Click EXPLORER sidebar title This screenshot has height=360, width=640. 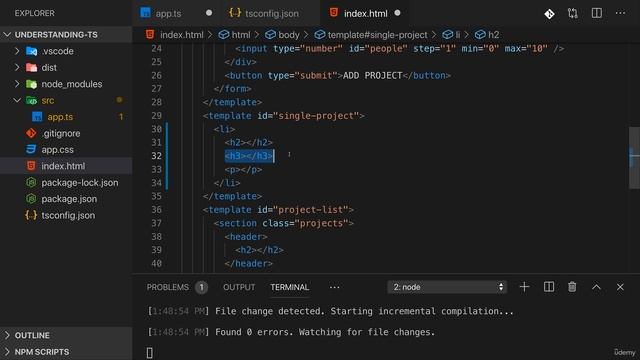click(35, 13)
